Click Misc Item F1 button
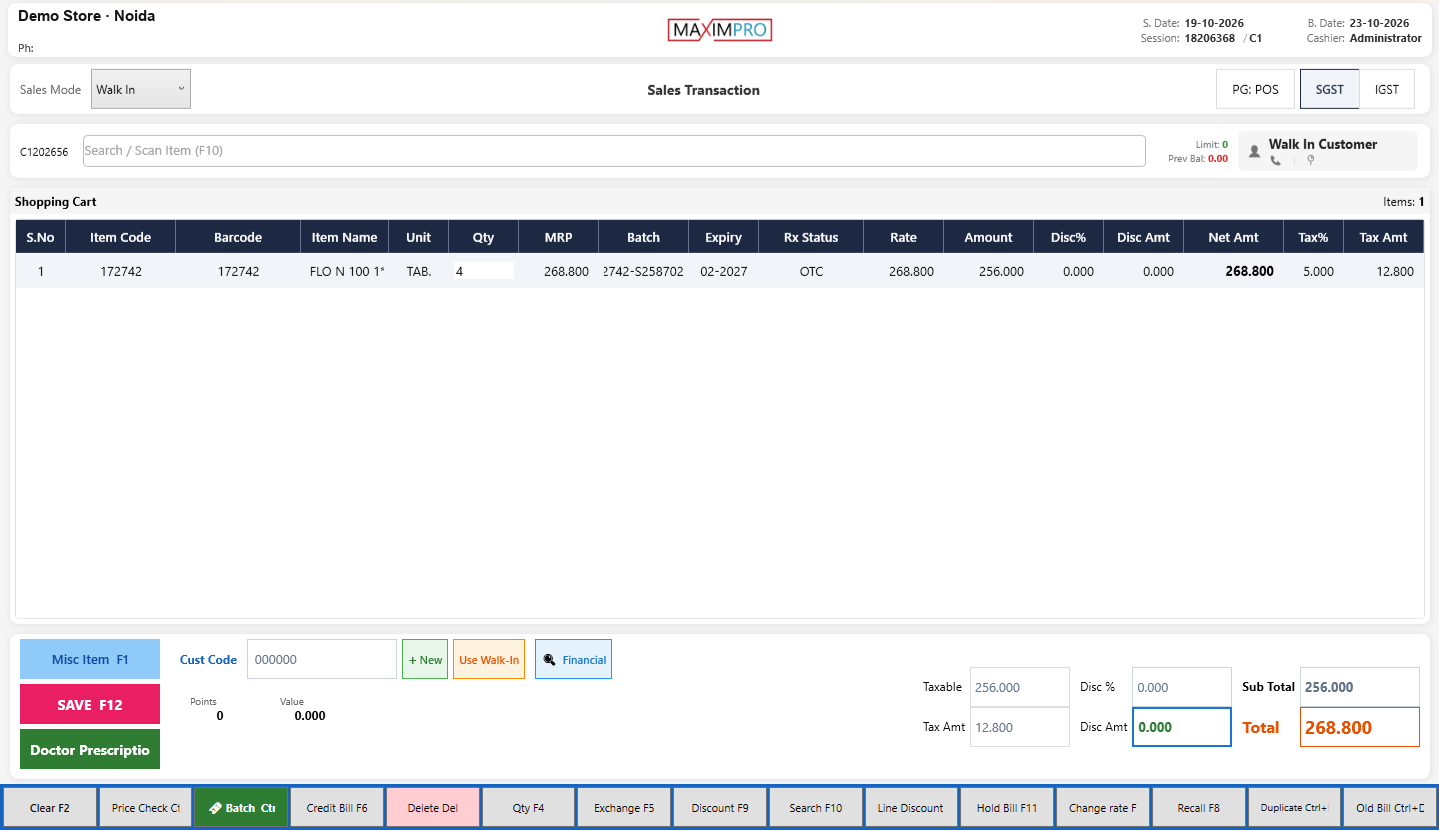Viewport: 1439px width, 830px height. (90, 659)
